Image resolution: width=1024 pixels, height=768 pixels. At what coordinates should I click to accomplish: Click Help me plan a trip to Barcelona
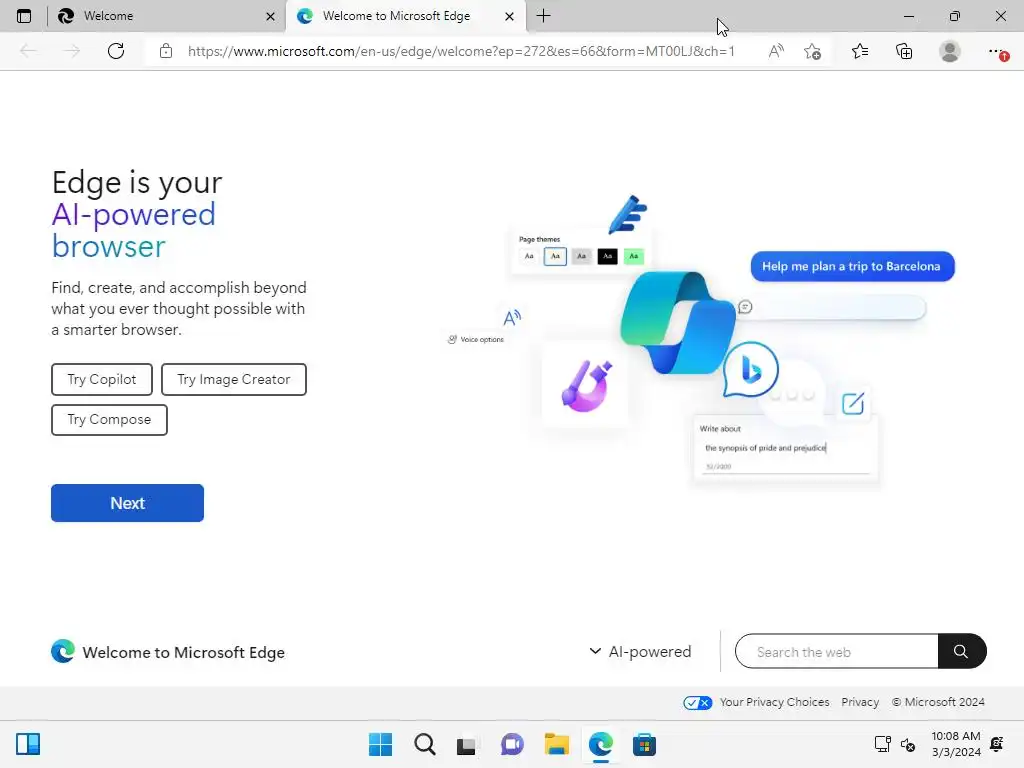tap(852, 266)
